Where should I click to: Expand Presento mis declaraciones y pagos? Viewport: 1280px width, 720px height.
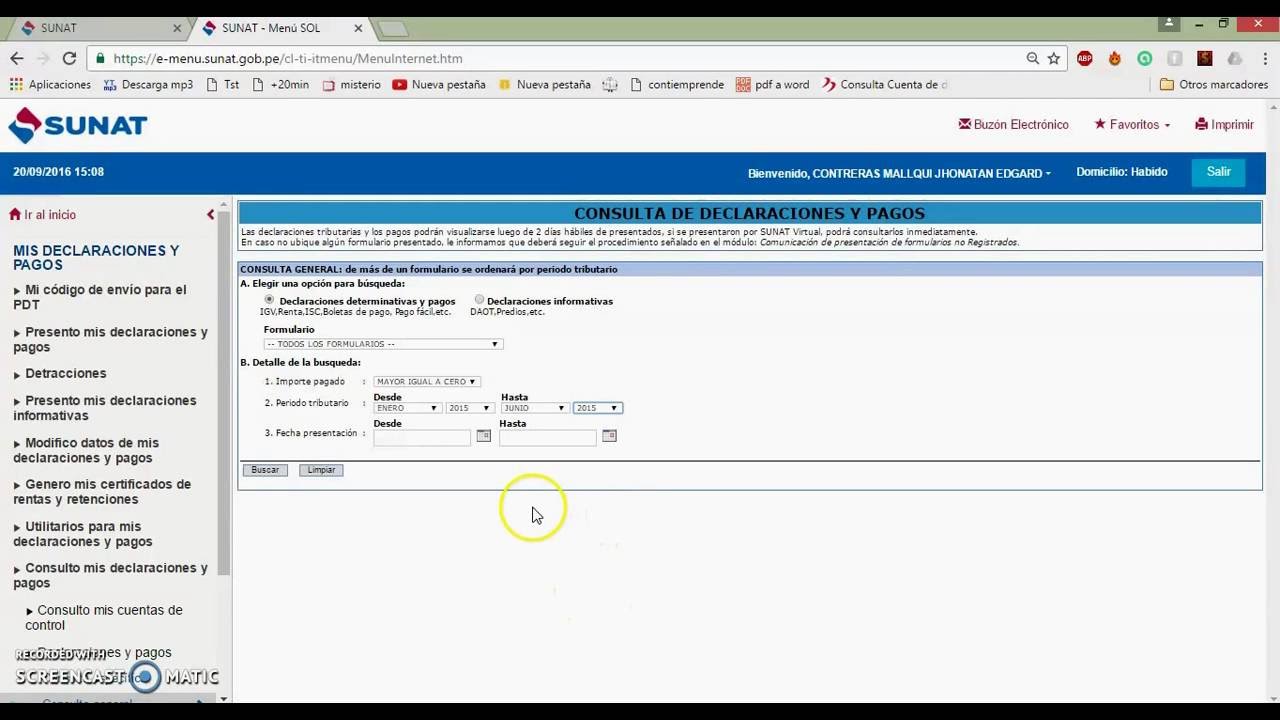(110, 339)
